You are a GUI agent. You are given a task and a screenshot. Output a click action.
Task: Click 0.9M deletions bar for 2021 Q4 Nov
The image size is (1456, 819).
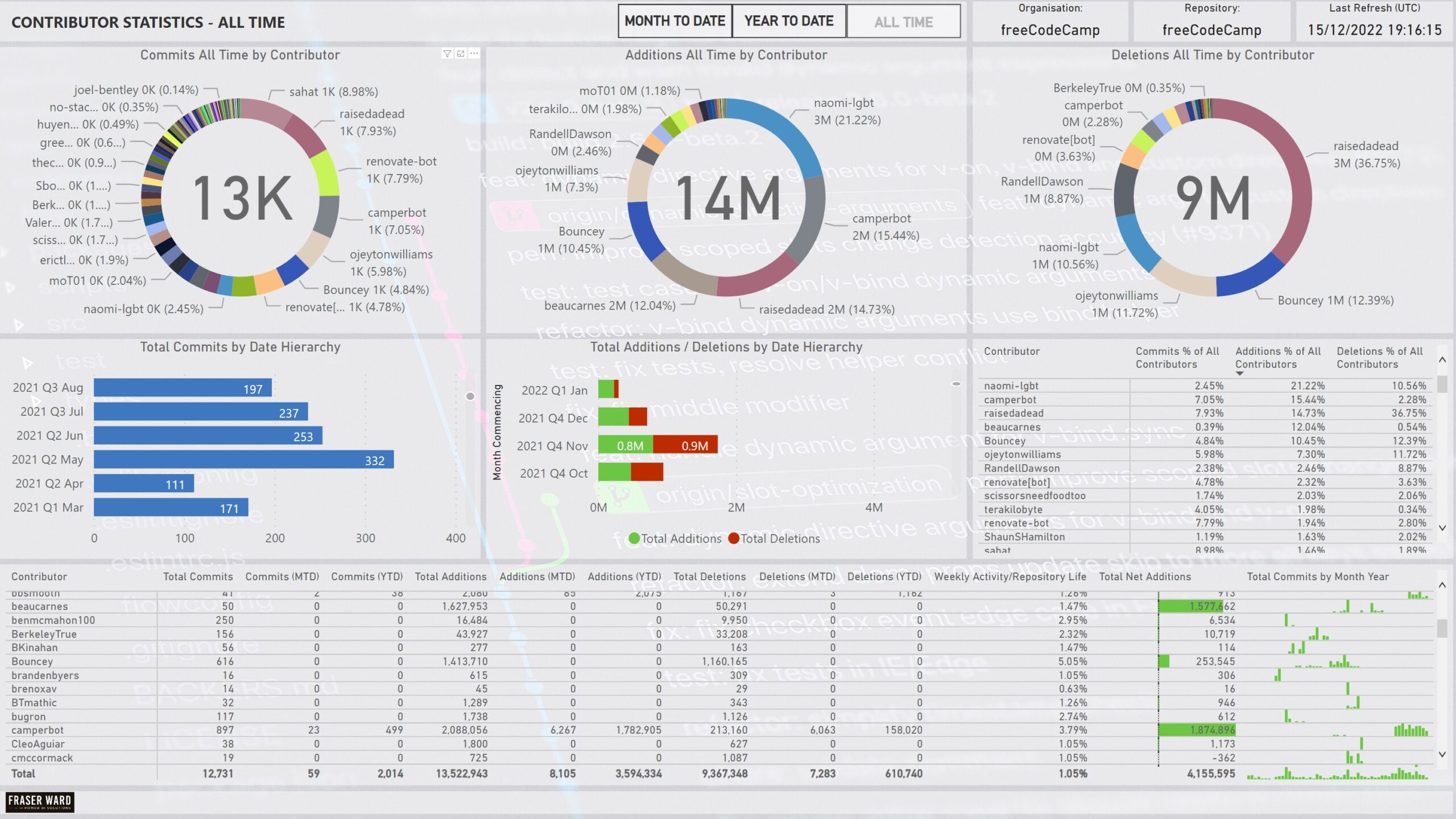(685, 445)
